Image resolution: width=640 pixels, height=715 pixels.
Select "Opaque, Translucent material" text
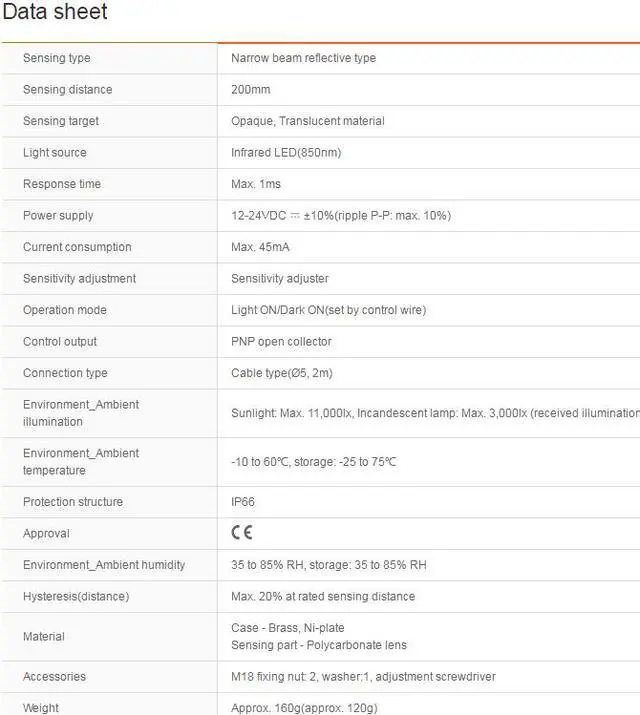(x=307, y=121)
